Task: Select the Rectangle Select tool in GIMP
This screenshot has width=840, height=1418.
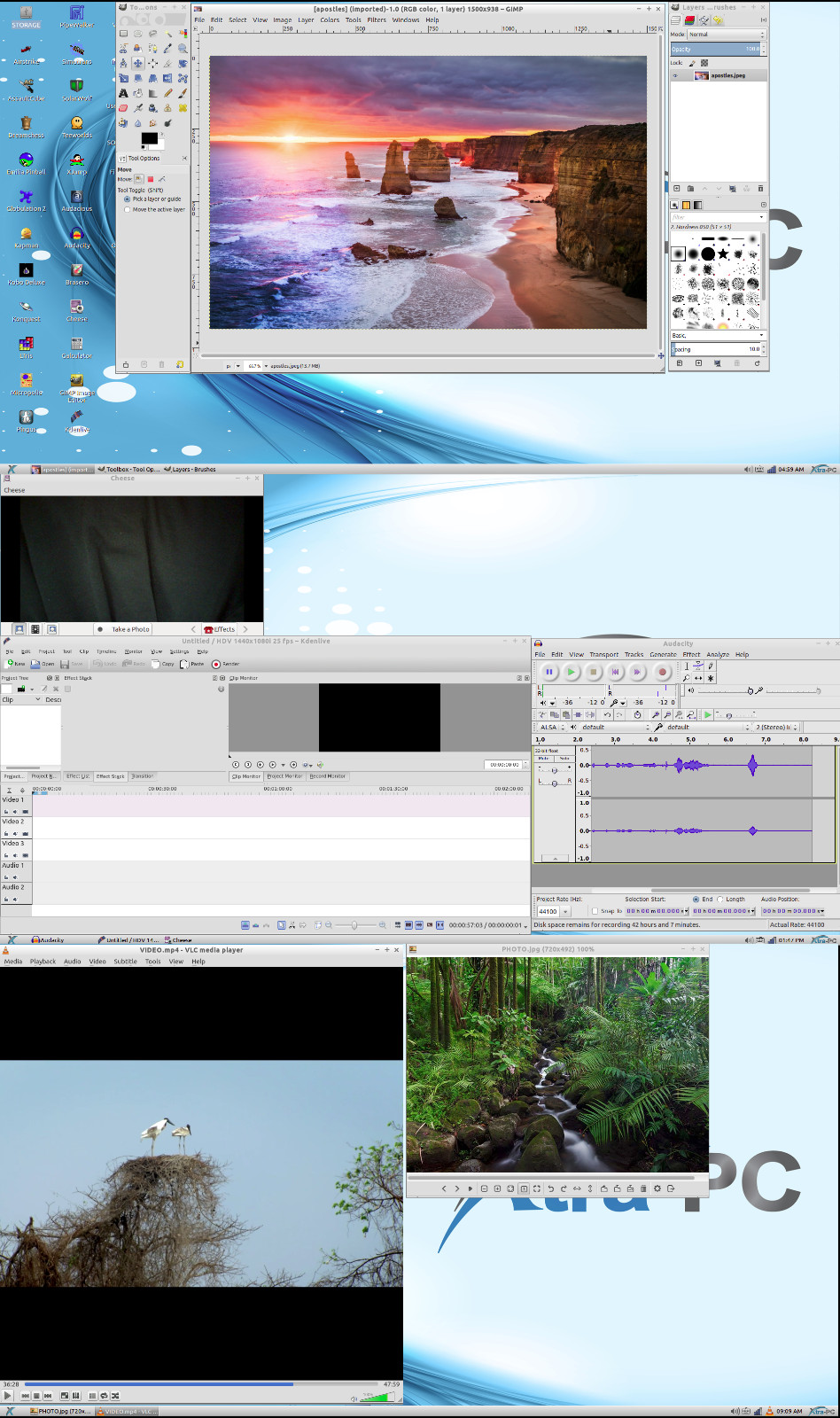Action: pos(123,34)
